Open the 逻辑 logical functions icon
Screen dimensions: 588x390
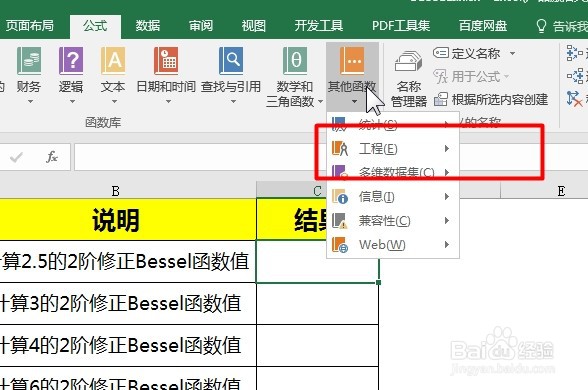click(71, 61)
